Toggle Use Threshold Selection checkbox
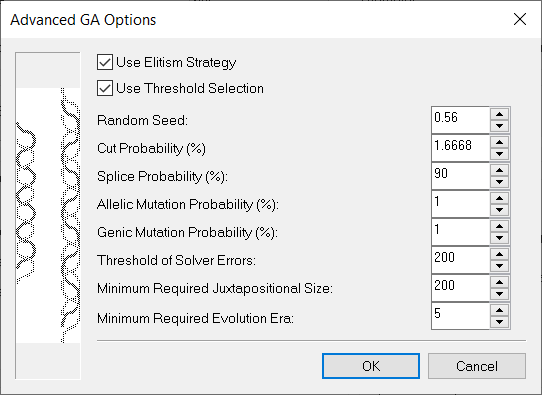This screenshot has width=542, height=395. click(x=105, y=88)
